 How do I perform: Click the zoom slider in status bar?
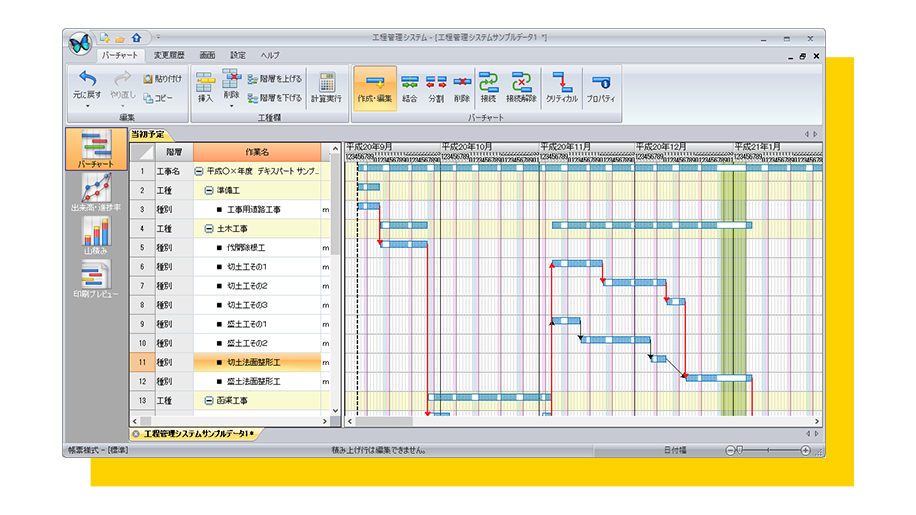pos(770,451)
